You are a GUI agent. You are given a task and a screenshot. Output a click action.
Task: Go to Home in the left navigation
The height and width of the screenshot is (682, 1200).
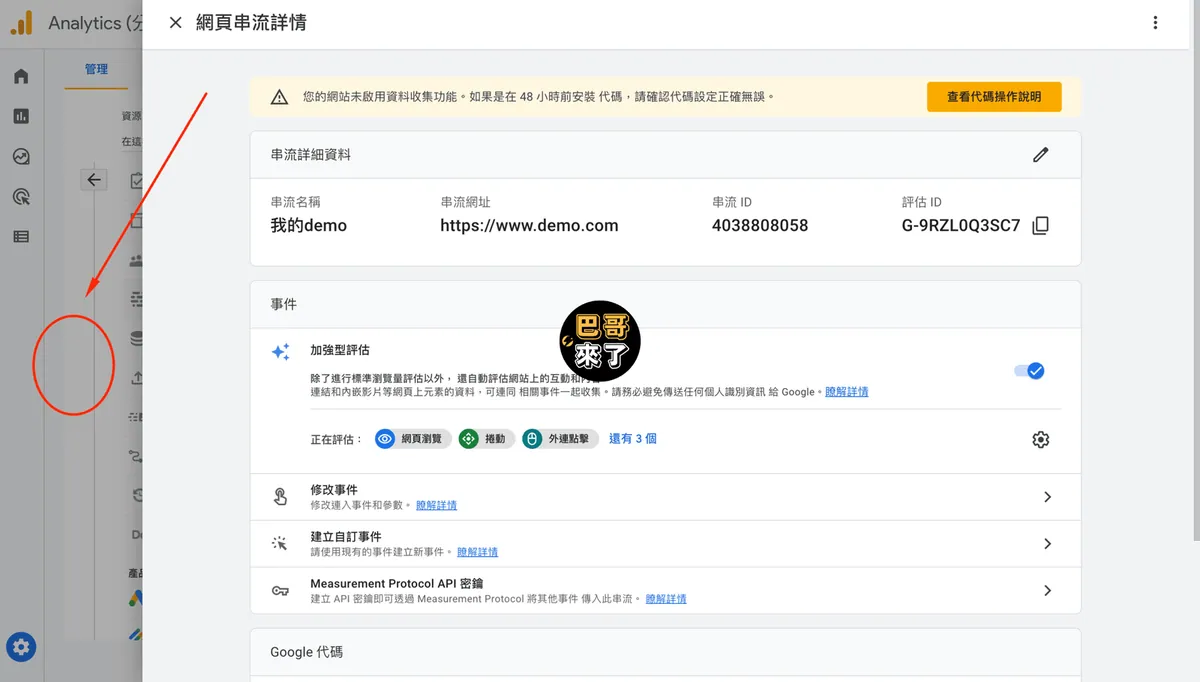coord(21,77)
